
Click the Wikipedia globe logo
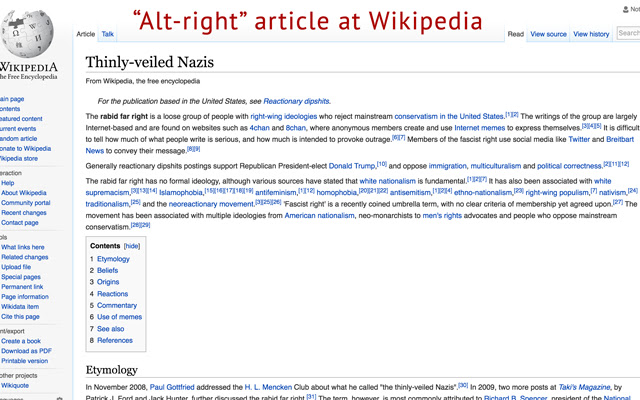tap(27, 34)
